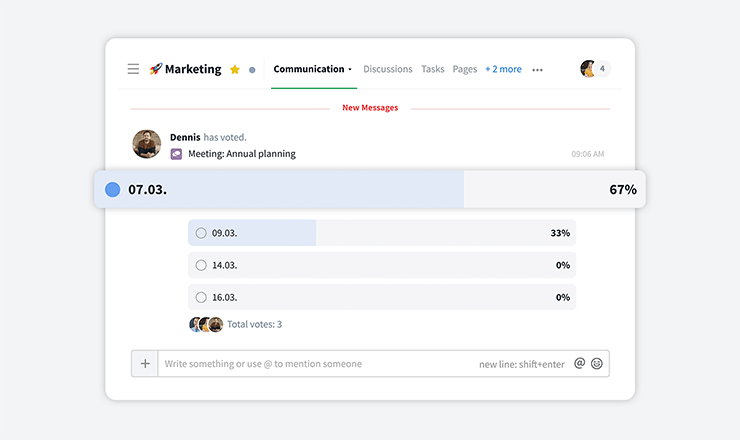
Task: Click the gray status dot beside Marketing
Action: click(252, 70)
